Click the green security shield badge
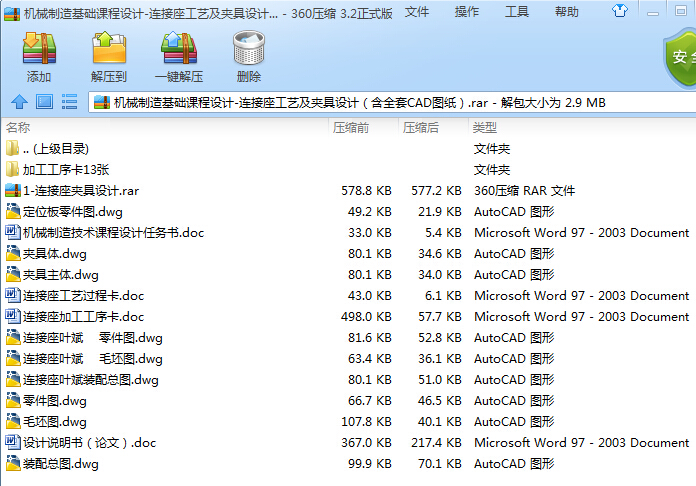 (680, 58)
